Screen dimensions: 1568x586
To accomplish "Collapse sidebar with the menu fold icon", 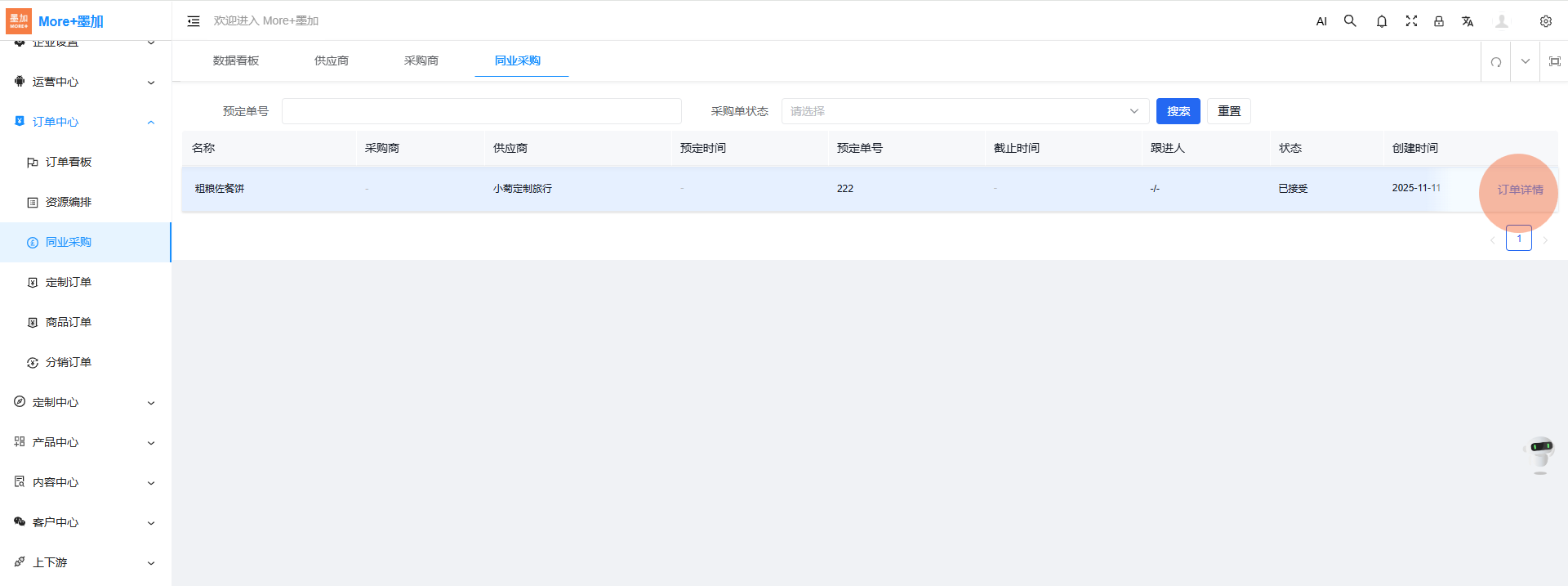I will tap(194, 21).
